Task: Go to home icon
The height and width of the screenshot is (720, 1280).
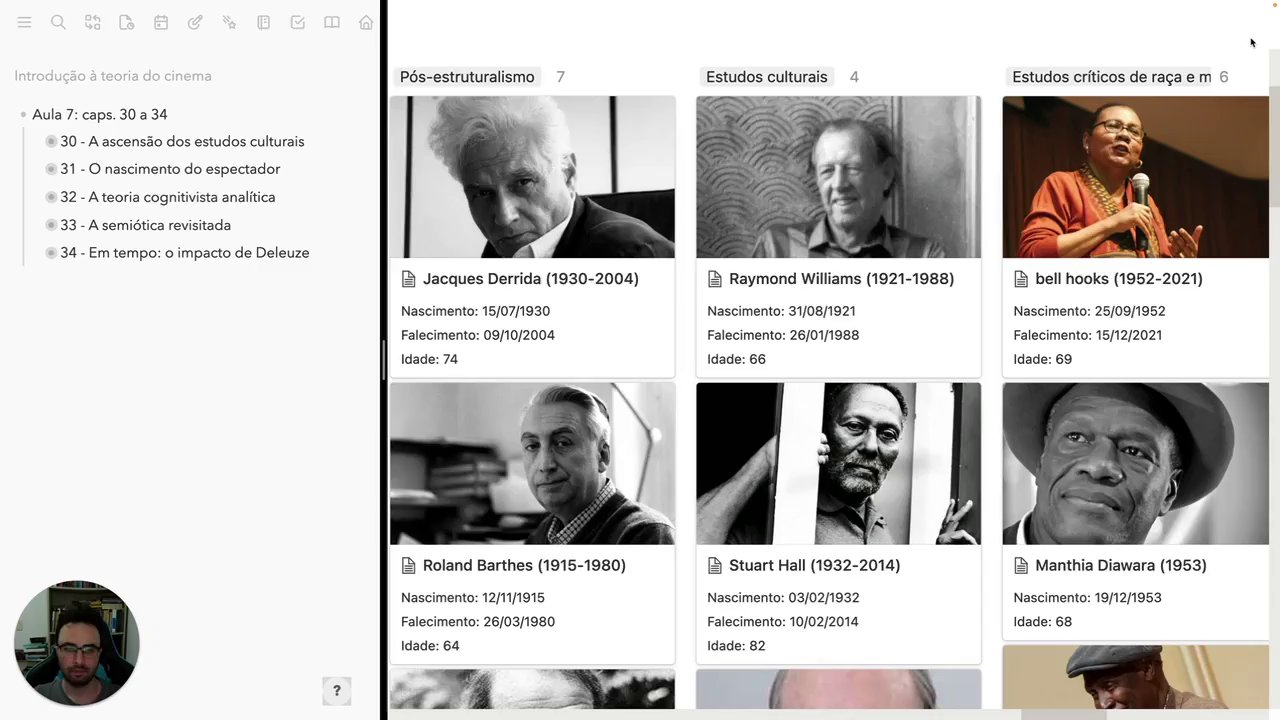Action: (366, 22)
